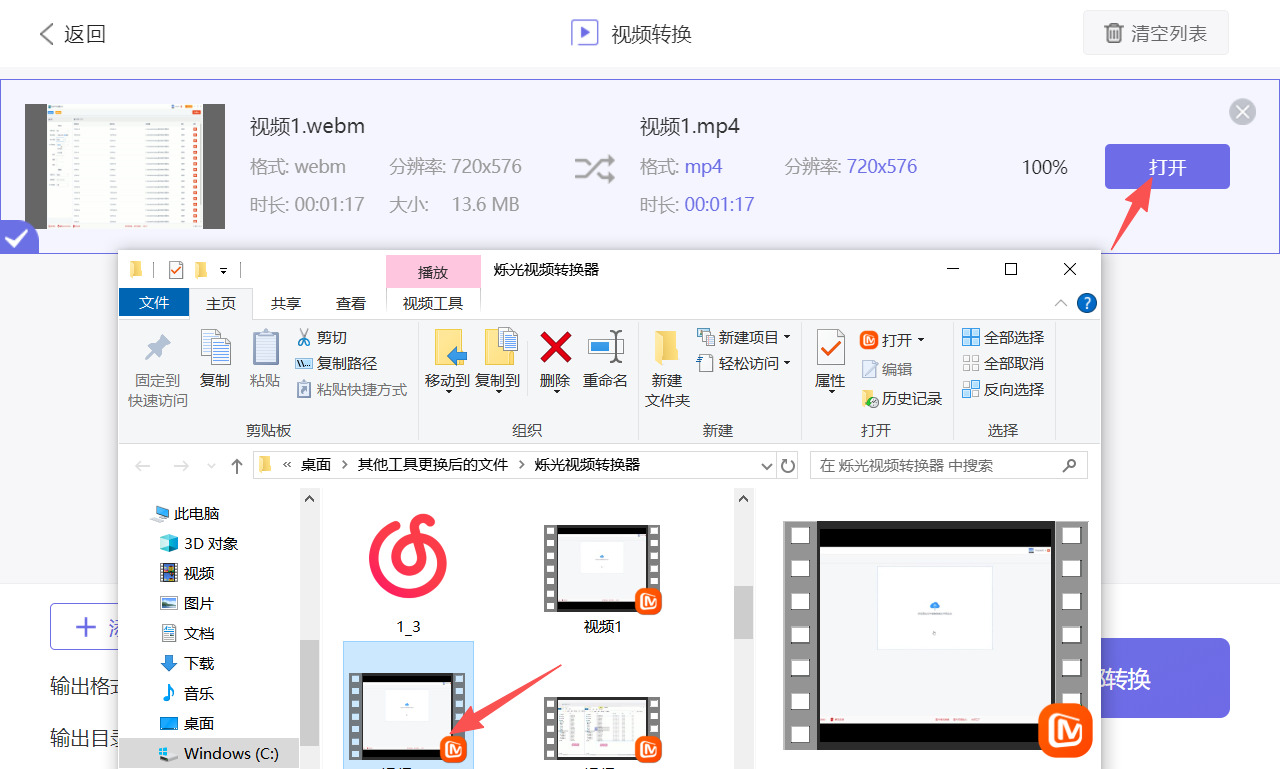Click the purple 打开 open button
The width and height of the screenshot is (1280, 769).
pos(1166,167)
